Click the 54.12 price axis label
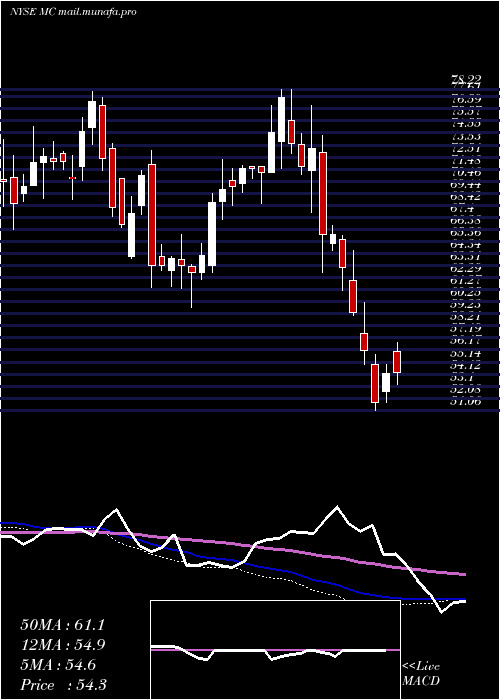This screenshot has width=500, height=700. tap(466, 366)
